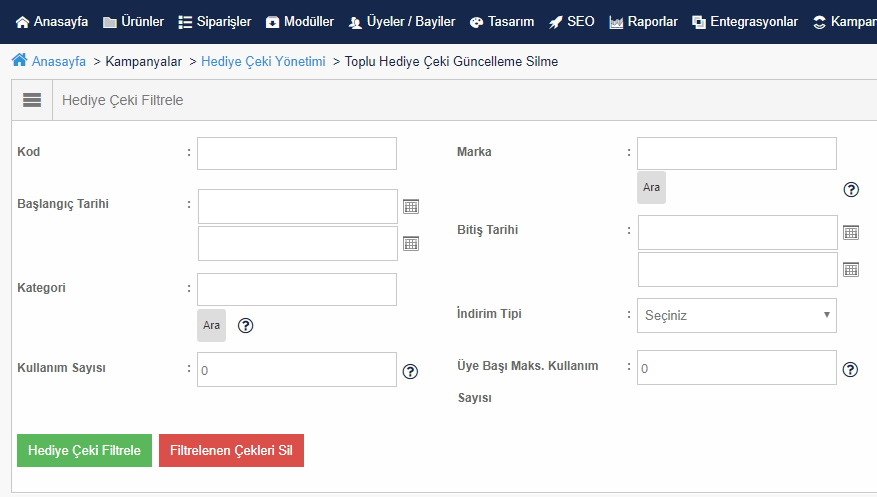Open second Başlangıç Tarihi calendar picker
The width and height of the screenshot is (877, 497).
(x=411, y=244)
